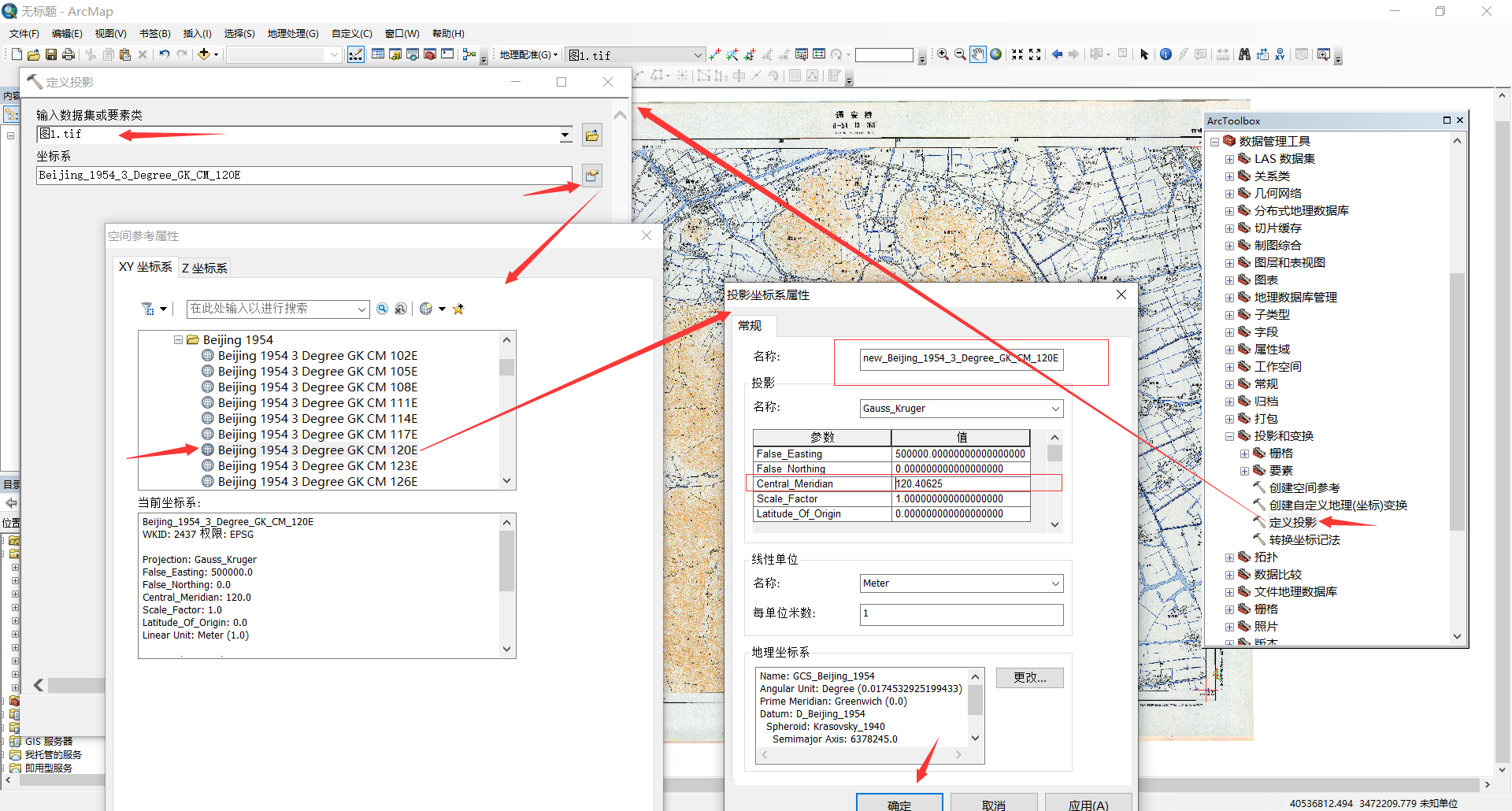Click the Find binoculars icon
The image size is (1512, 811).
1244,54
